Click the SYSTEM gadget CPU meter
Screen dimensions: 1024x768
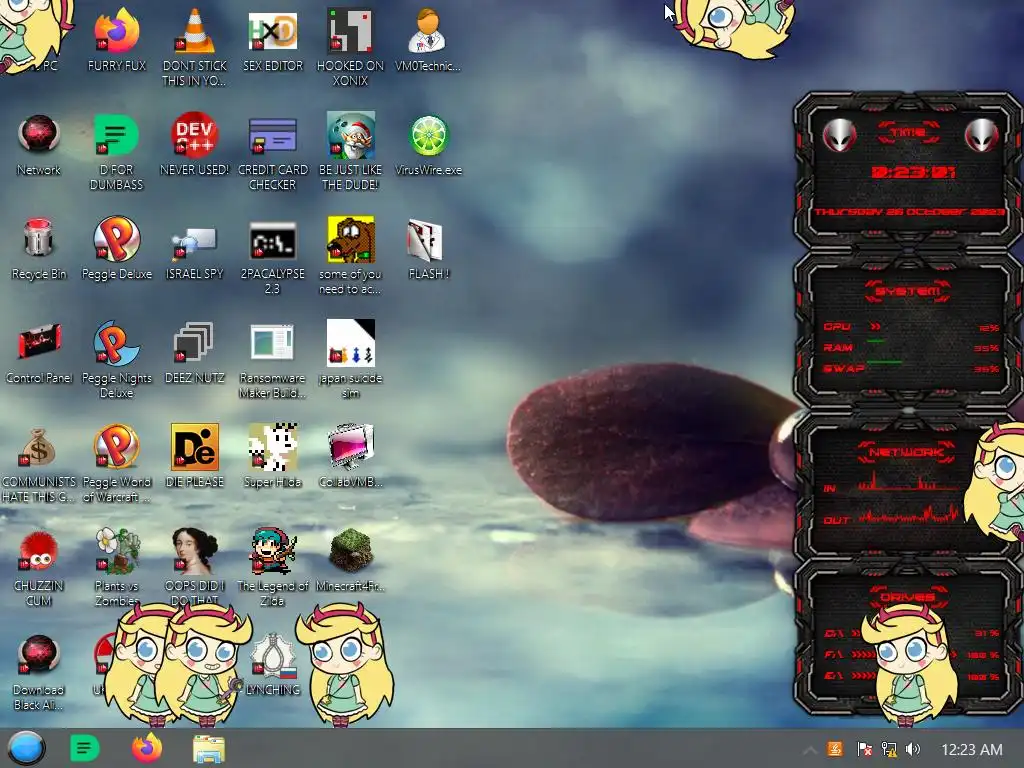click(x=910, y=327)
